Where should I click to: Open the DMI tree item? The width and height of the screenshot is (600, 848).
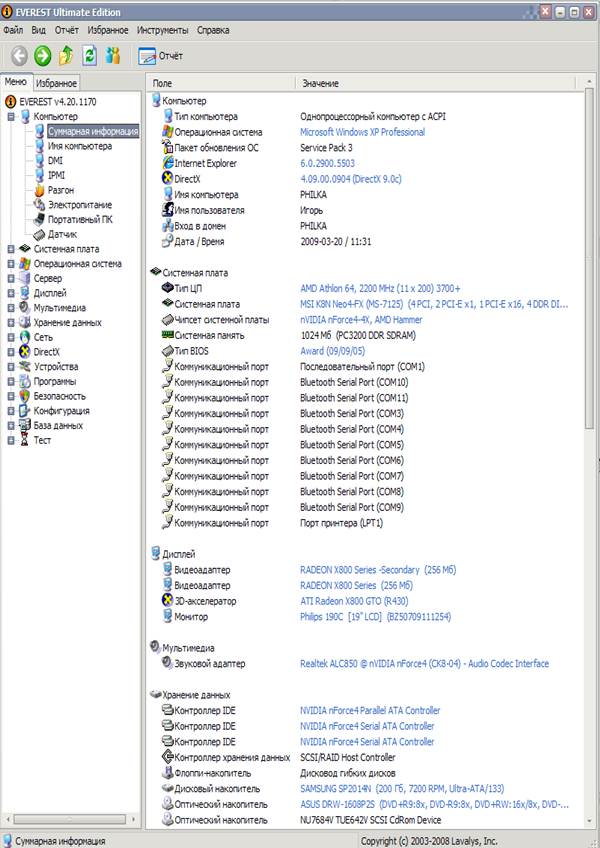(55, 161)
